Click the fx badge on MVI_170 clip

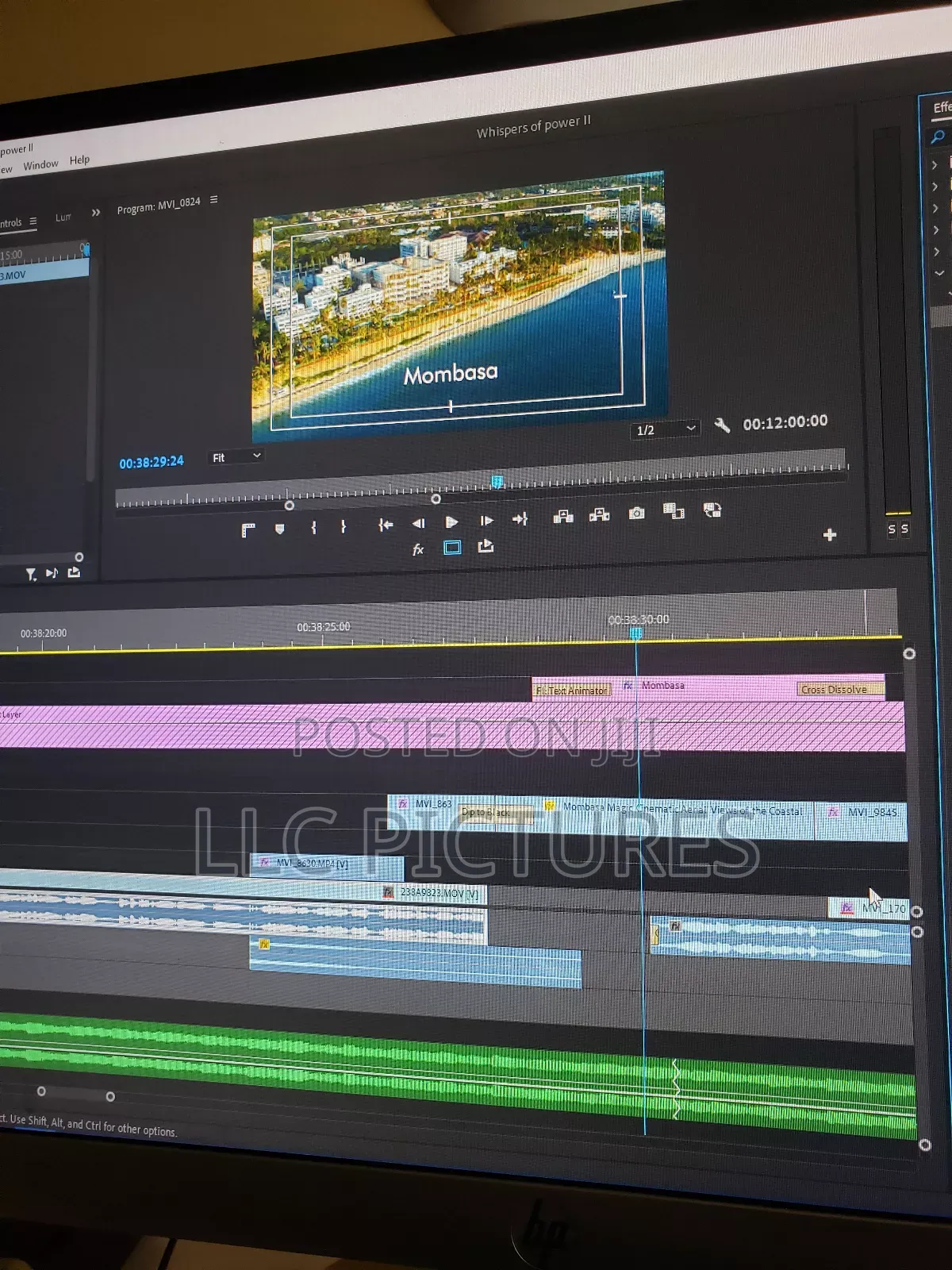pos(846,907)
